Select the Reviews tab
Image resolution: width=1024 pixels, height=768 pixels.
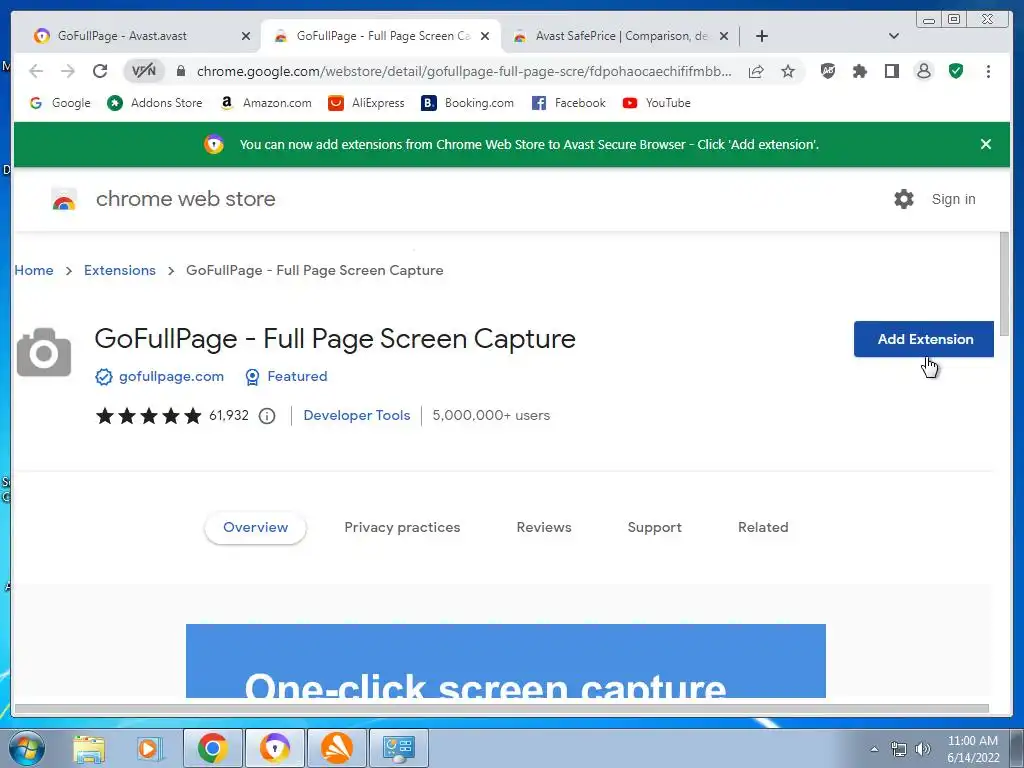(544, 528)
